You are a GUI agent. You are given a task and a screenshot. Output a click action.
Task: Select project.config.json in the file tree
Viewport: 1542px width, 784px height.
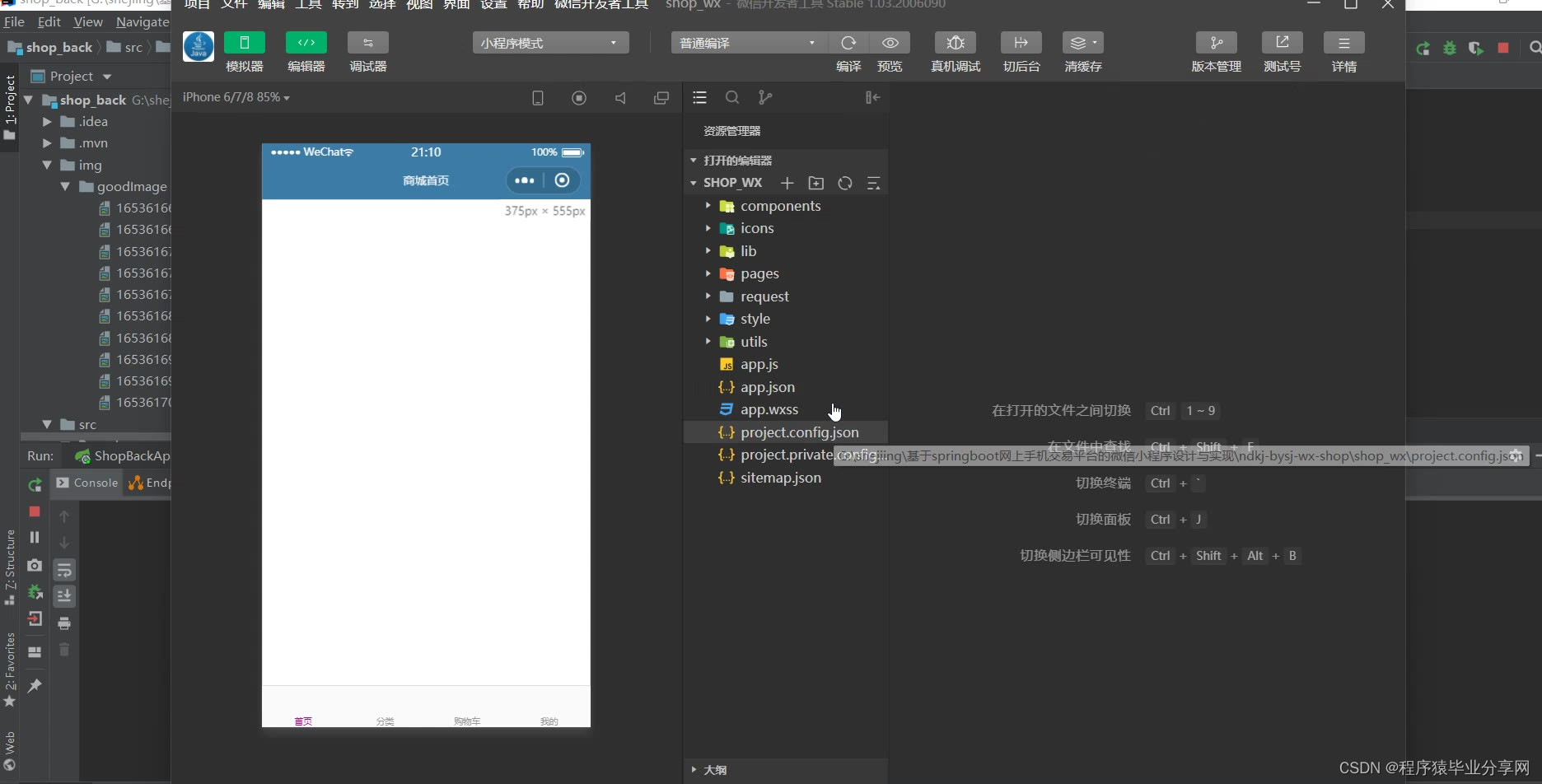tap(786, 432)
